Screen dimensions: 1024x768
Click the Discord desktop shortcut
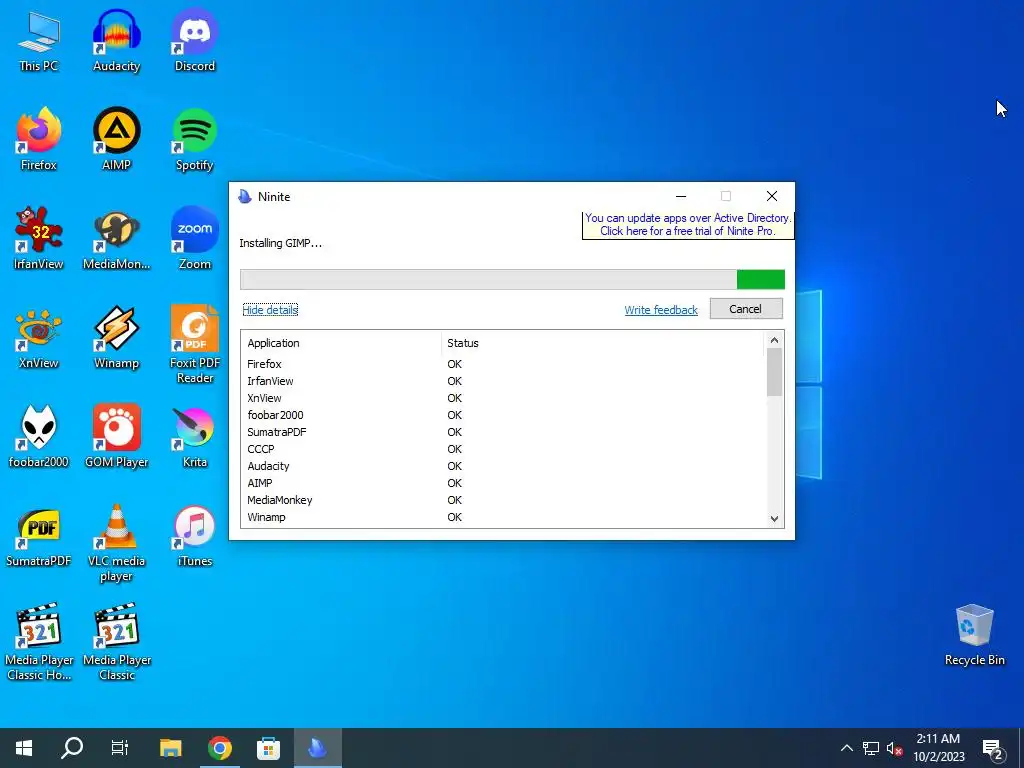coord(195,41)
